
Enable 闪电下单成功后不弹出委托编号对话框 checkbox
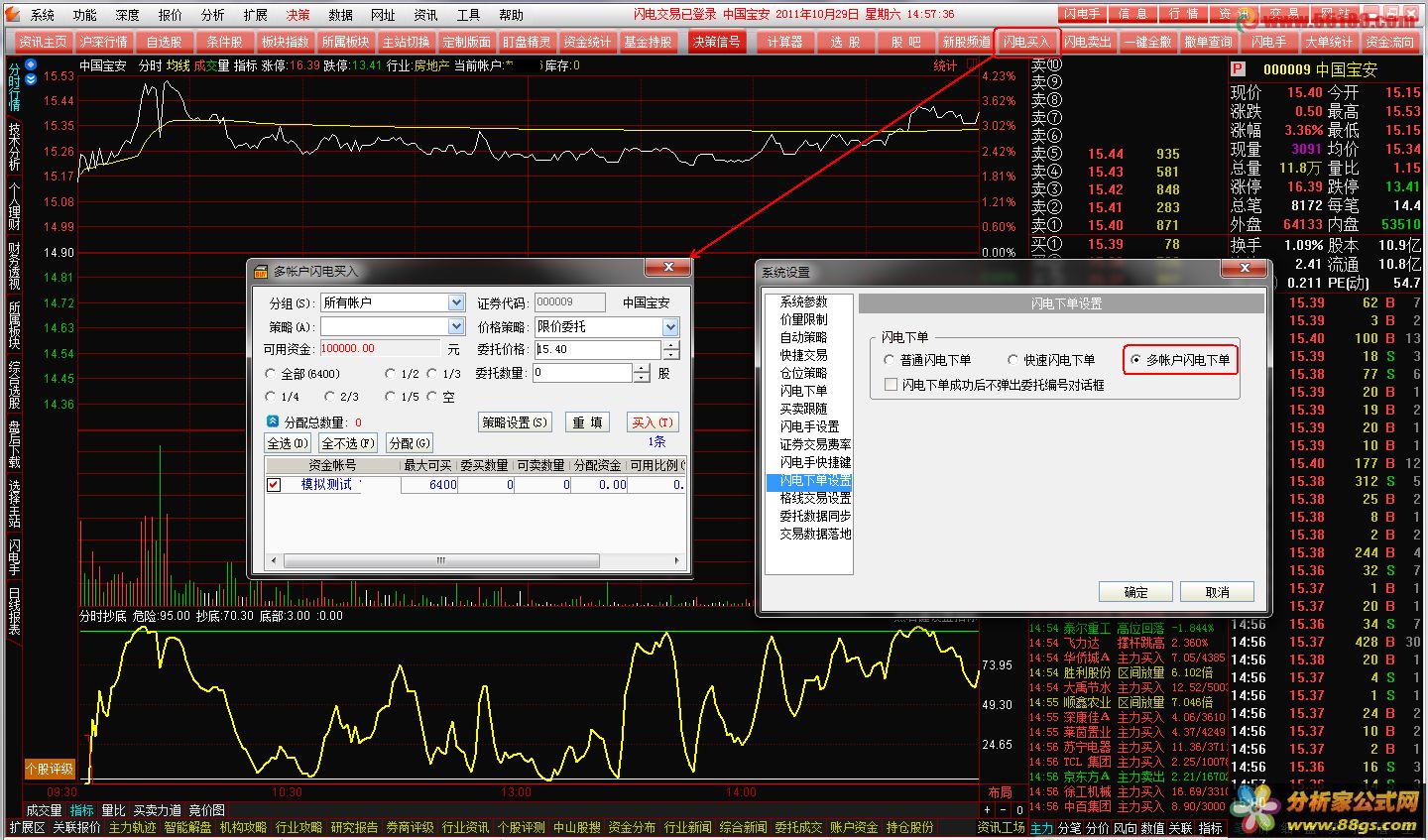[x=891, y=385]
